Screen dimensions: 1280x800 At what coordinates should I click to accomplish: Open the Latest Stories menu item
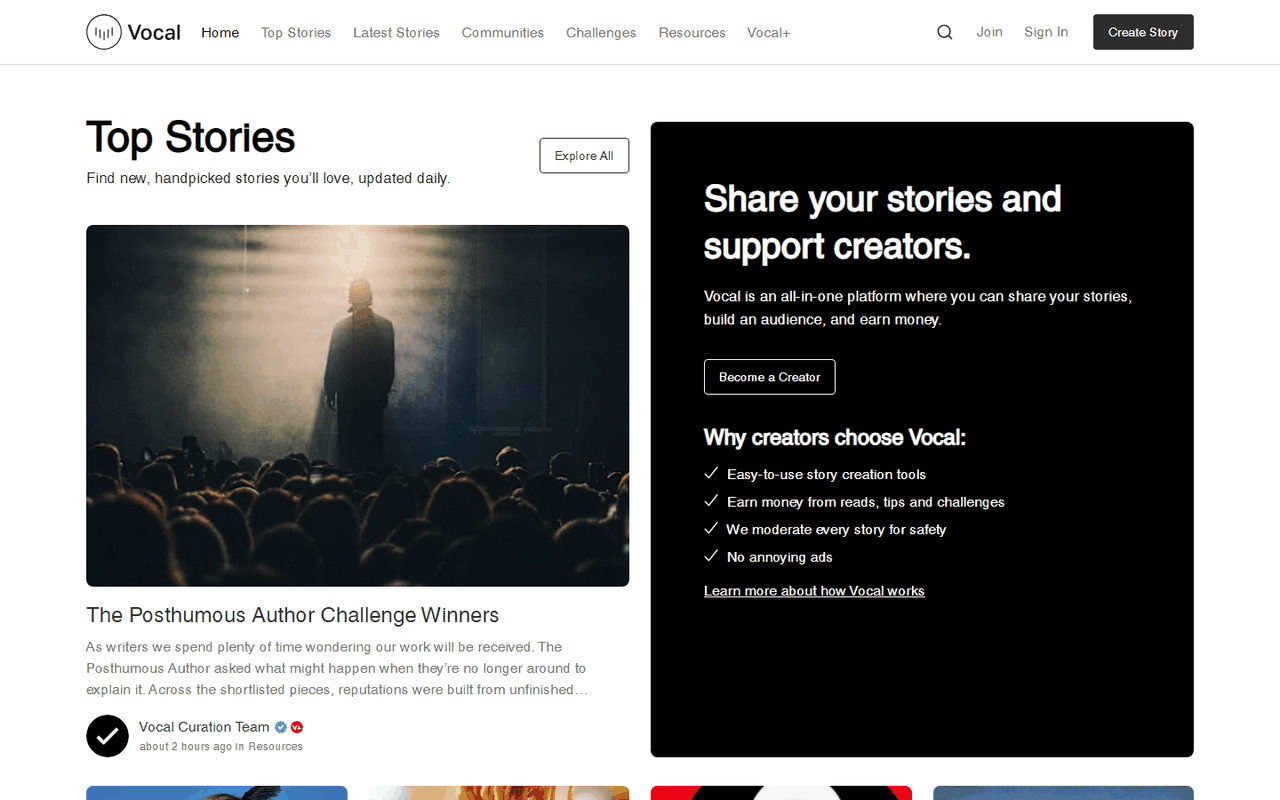(396, 32)
